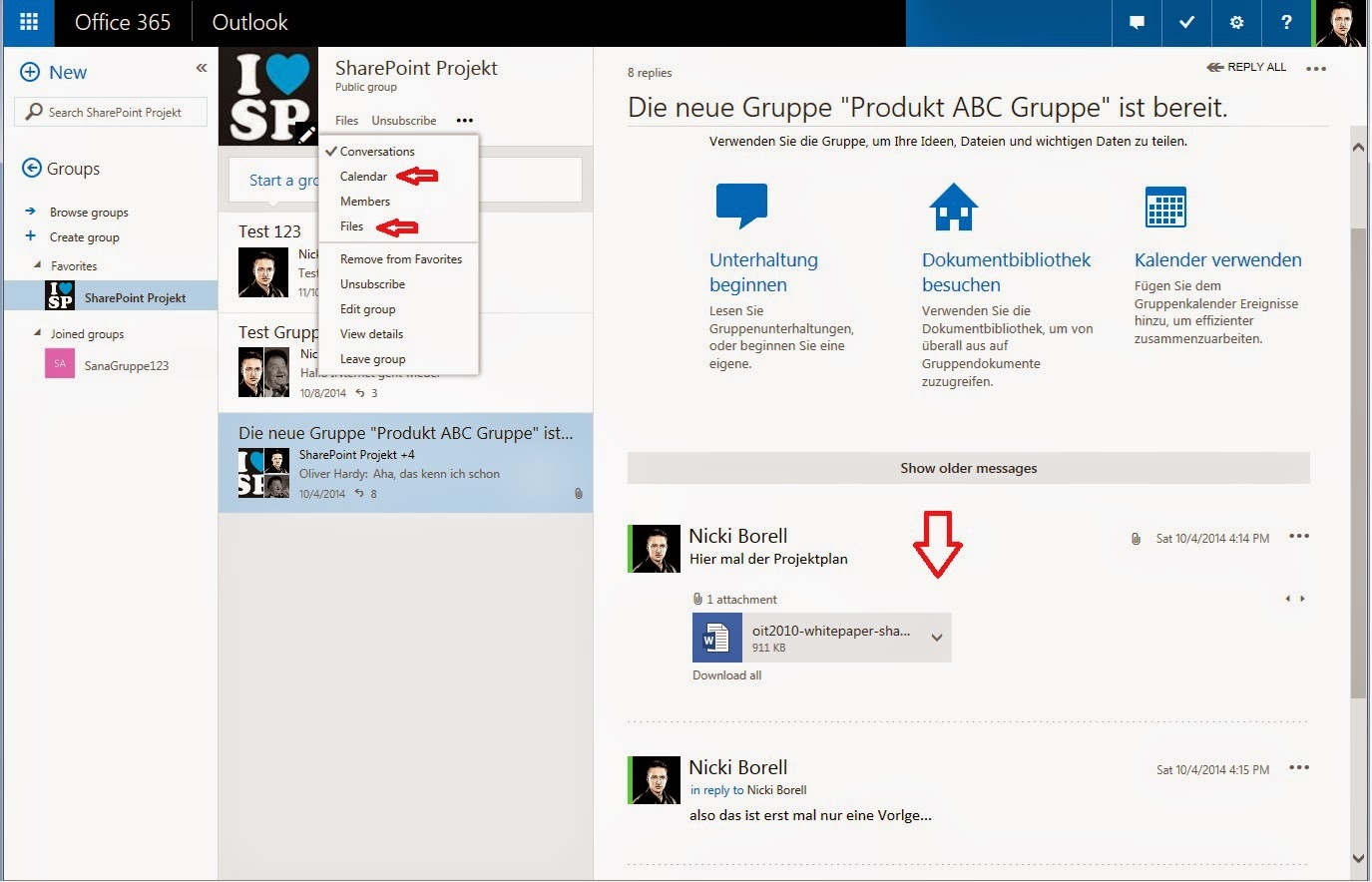
Task: Click Create group
Action: pyautogui.click(x=84, y=236)
